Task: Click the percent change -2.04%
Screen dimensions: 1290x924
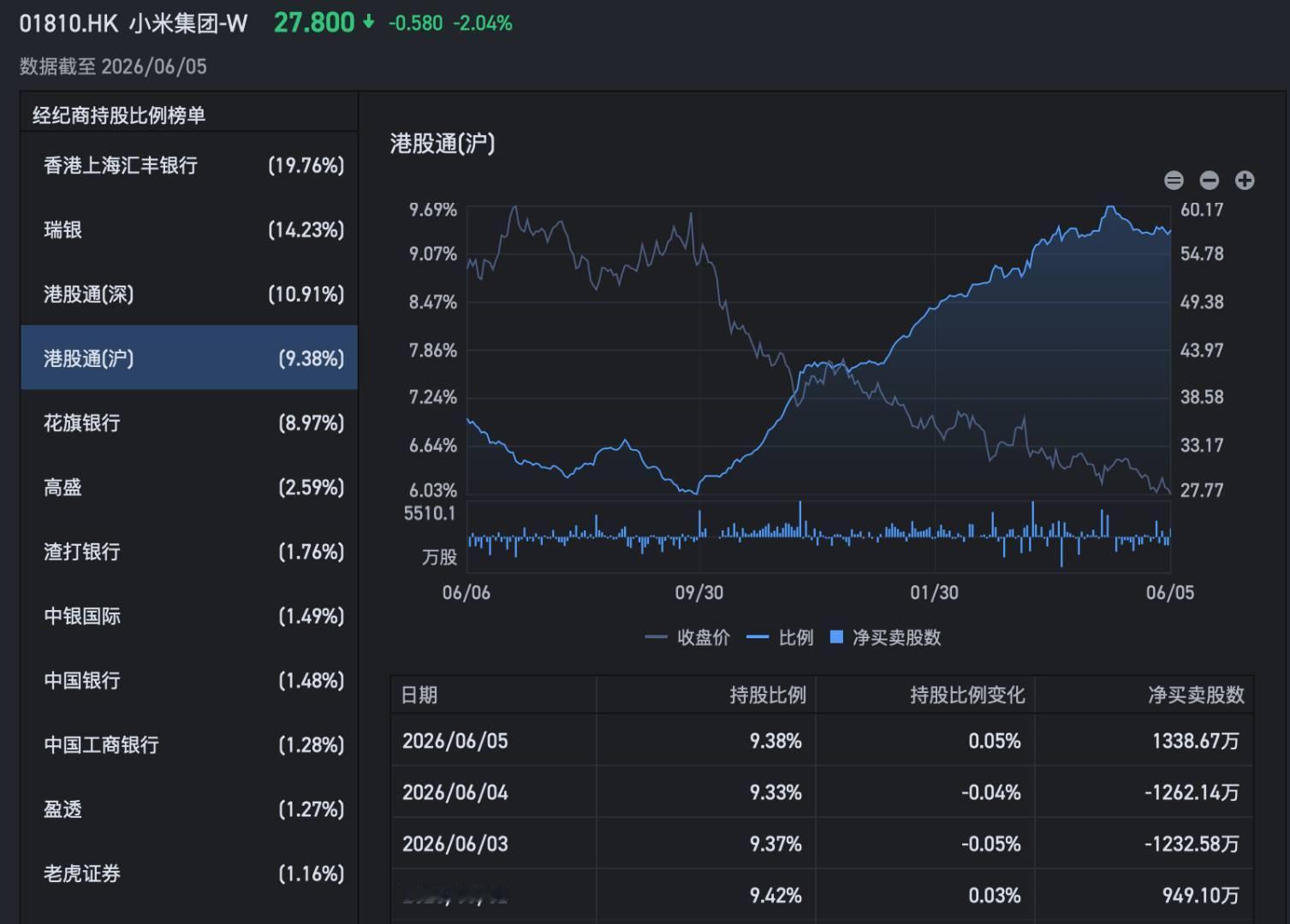Action: [483, 23]
